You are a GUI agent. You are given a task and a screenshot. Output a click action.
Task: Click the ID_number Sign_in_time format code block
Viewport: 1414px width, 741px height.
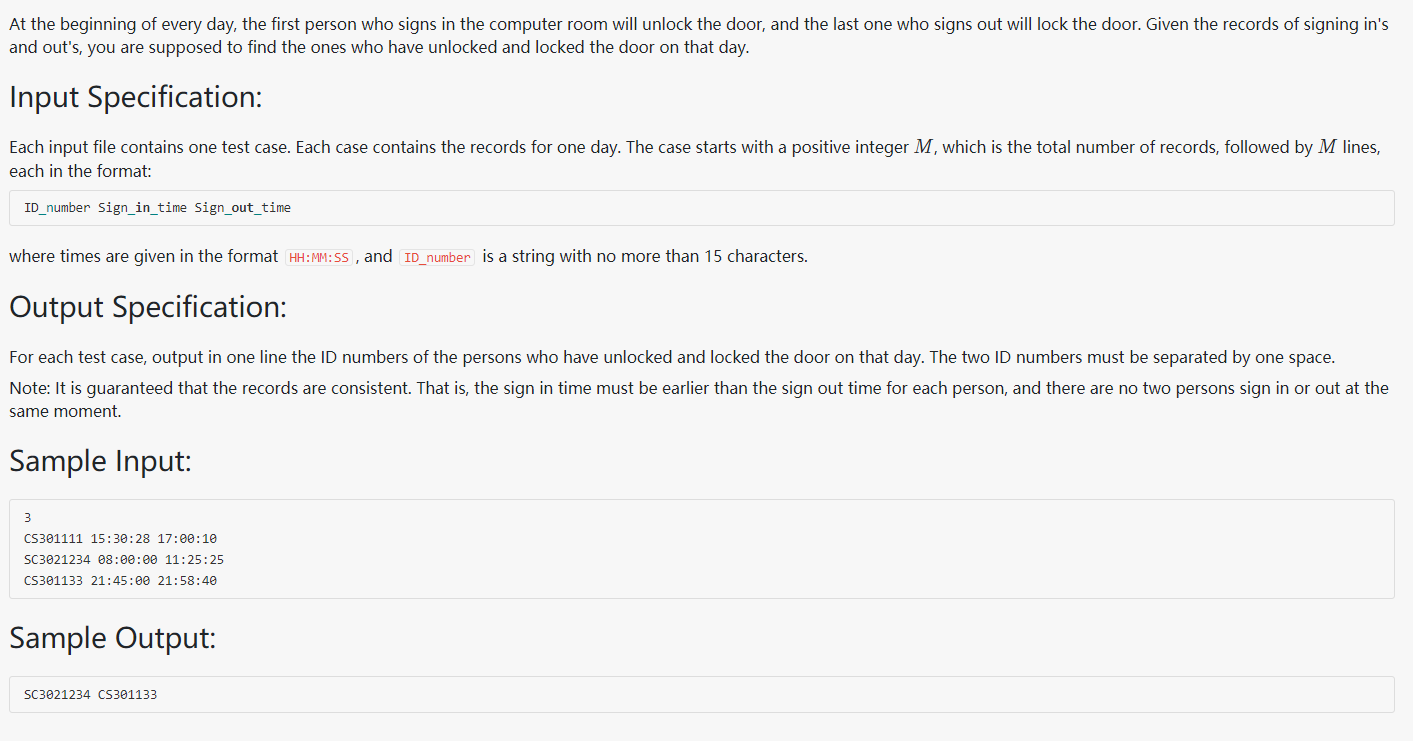[701, 208]
